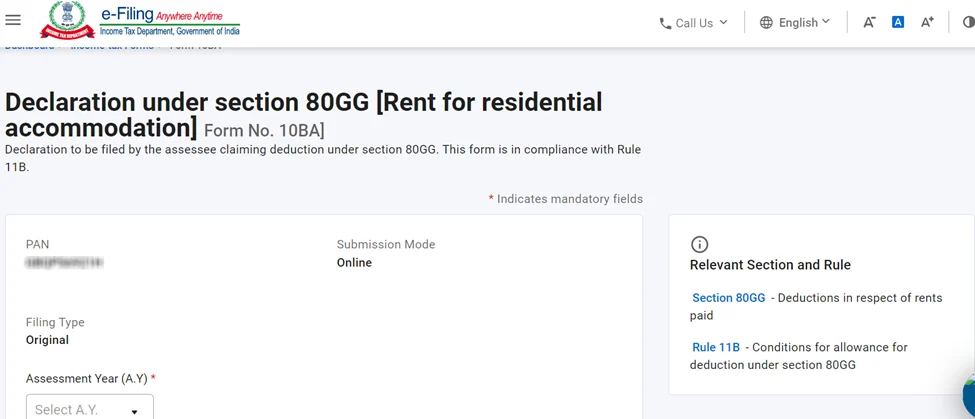This screenshot has height=419, width=975.
Task: Decrease font size with A- icon
Action: [869, 22]
